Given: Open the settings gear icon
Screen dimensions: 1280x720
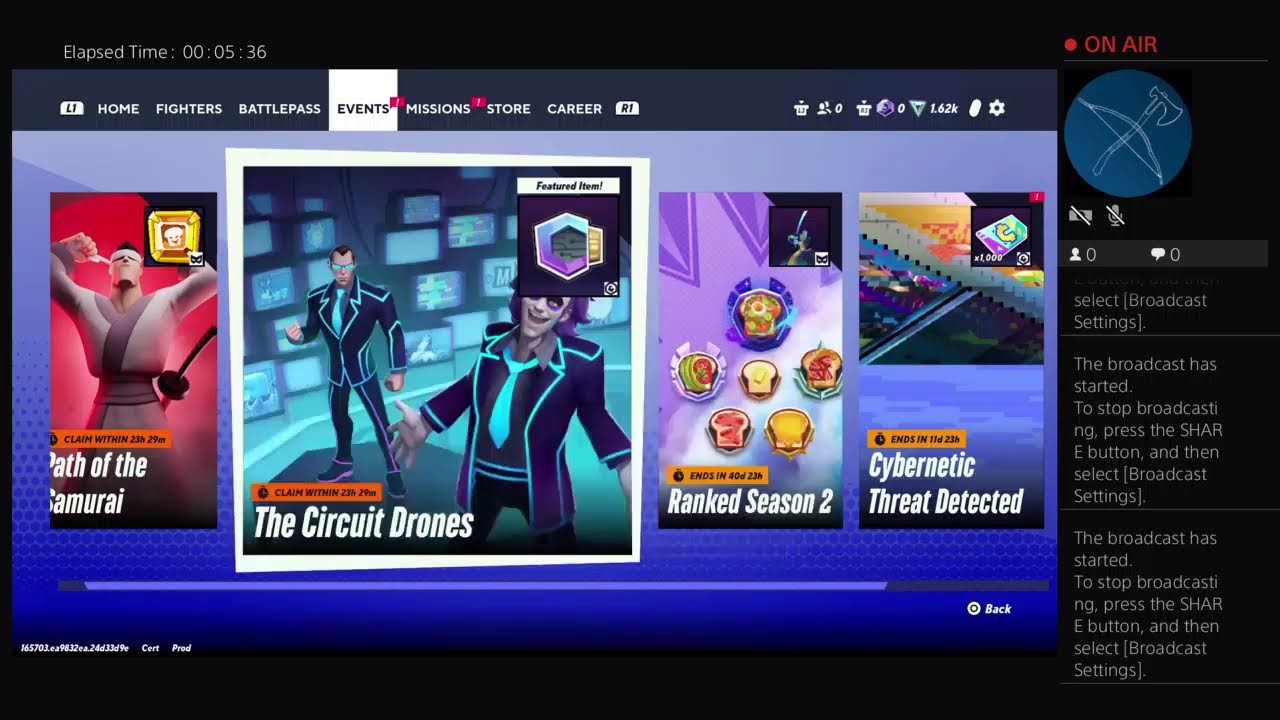Looking at the screenshot, I should coord(997,108).
